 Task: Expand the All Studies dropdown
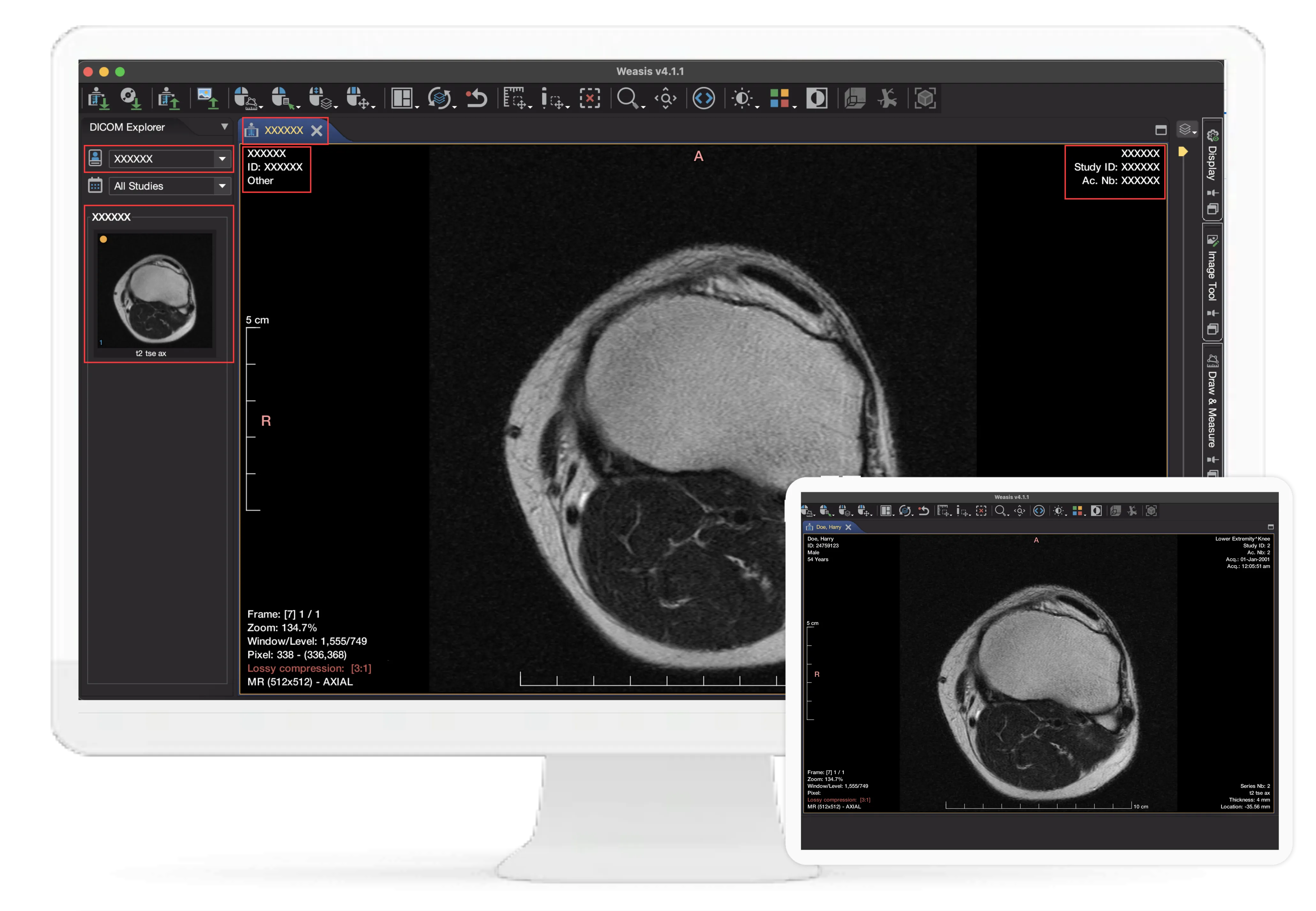[x=222, y=186]
